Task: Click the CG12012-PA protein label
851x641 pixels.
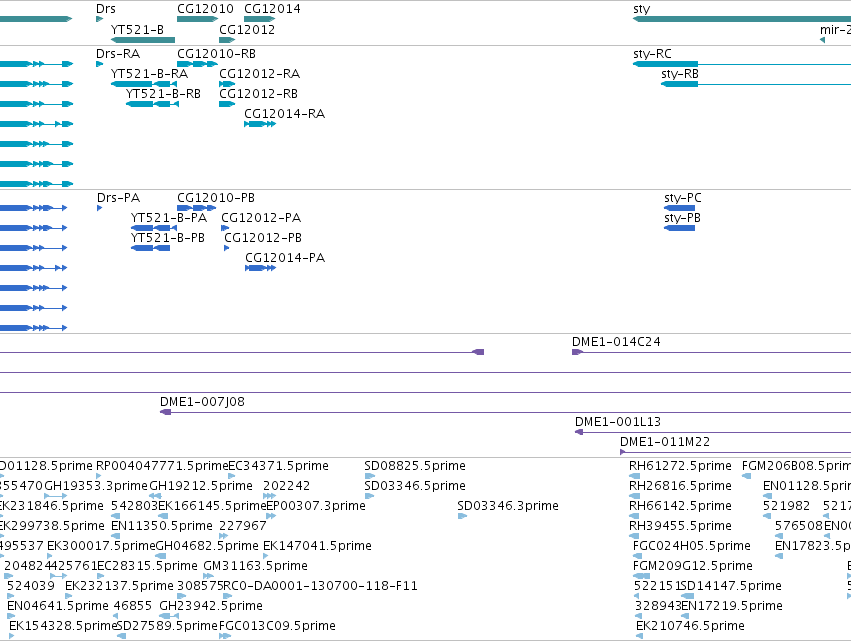Action: [261, 218]
